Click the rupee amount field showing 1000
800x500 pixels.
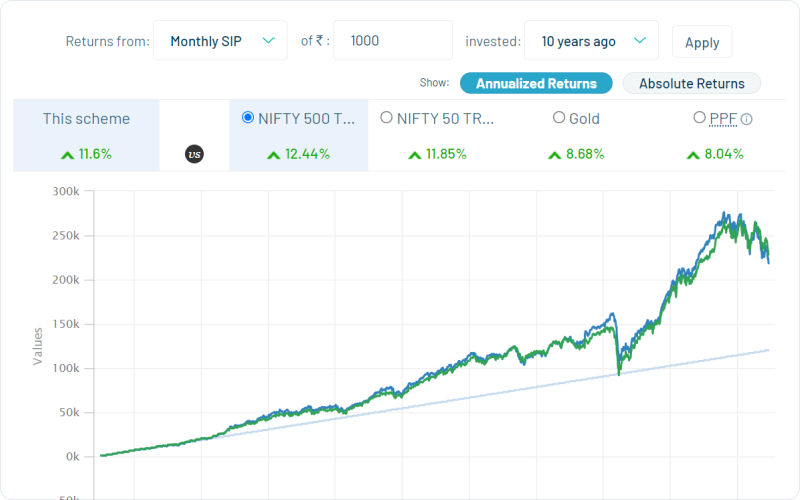click(392, 41)
